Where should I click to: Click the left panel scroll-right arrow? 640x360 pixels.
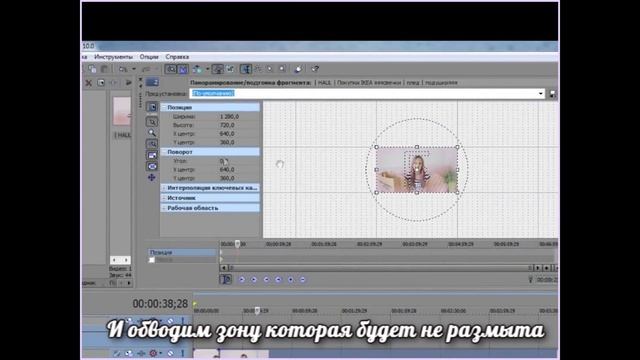(127, 260)
